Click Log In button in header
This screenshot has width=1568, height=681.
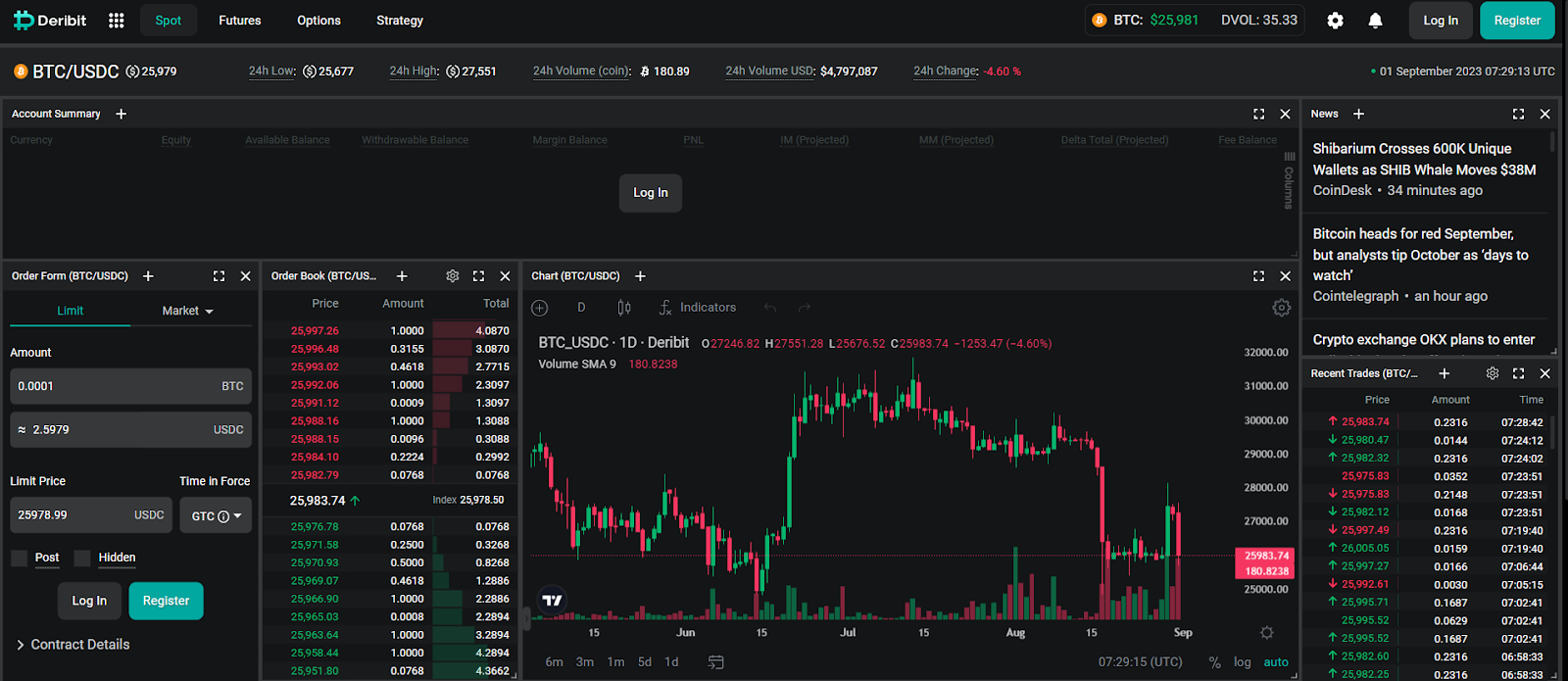click(1441, 21)
